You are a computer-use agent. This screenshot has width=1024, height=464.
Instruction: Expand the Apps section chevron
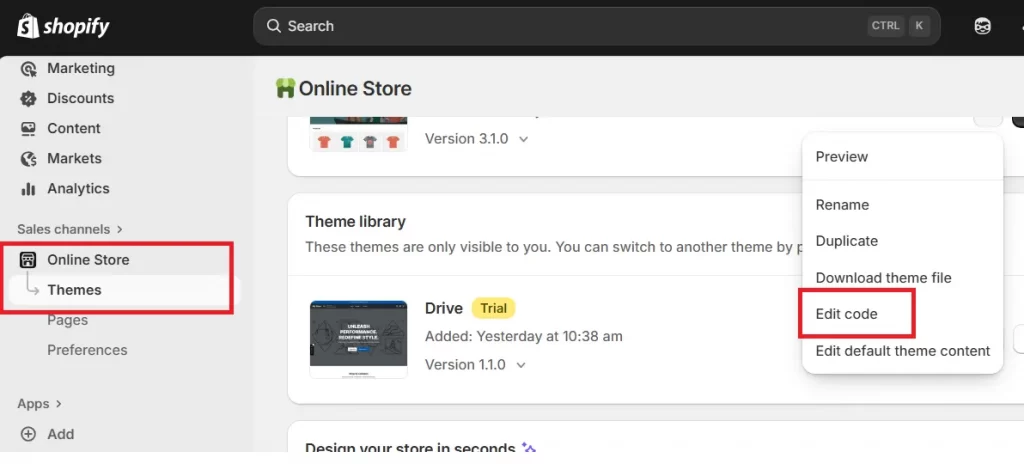(58, 404)
